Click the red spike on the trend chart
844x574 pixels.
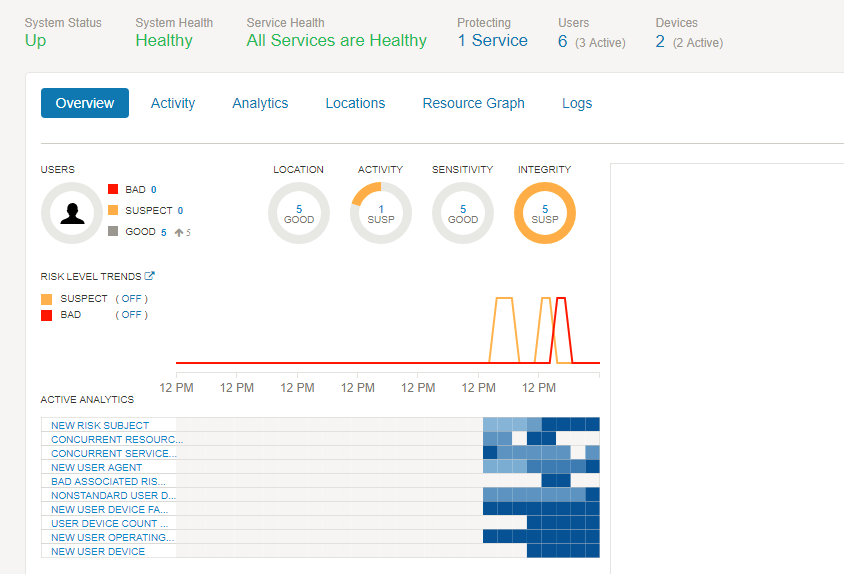click(x=561, y=300)
